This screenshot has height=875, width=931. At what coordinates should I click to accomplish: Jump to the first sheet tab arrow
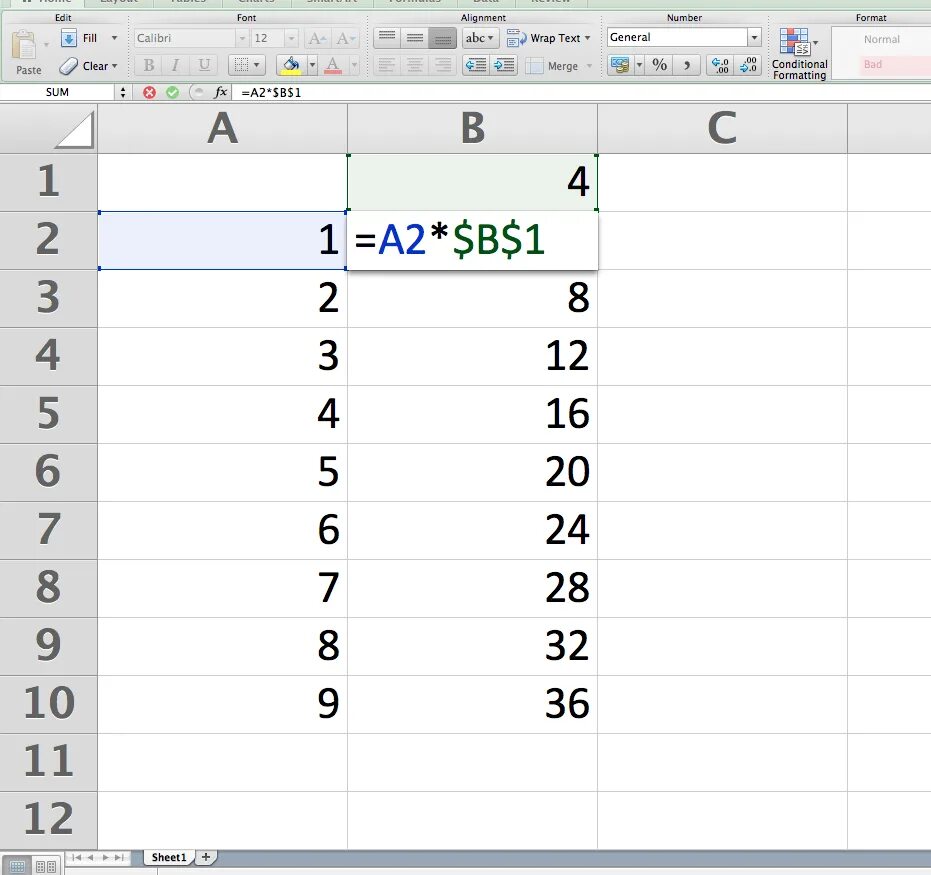tap(76, 857)
